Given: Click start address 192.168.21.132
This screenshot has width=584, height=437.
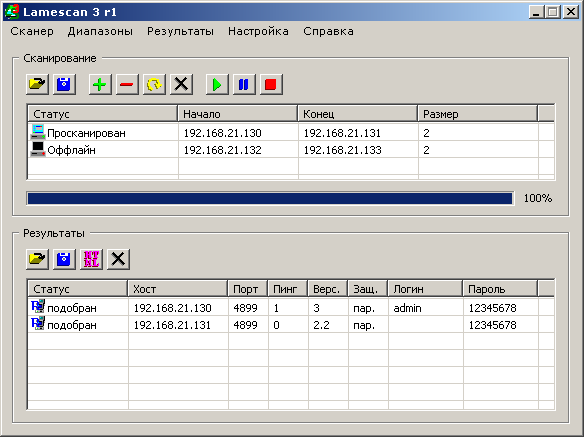Looking at the screenshot, I should click(223, 150).
